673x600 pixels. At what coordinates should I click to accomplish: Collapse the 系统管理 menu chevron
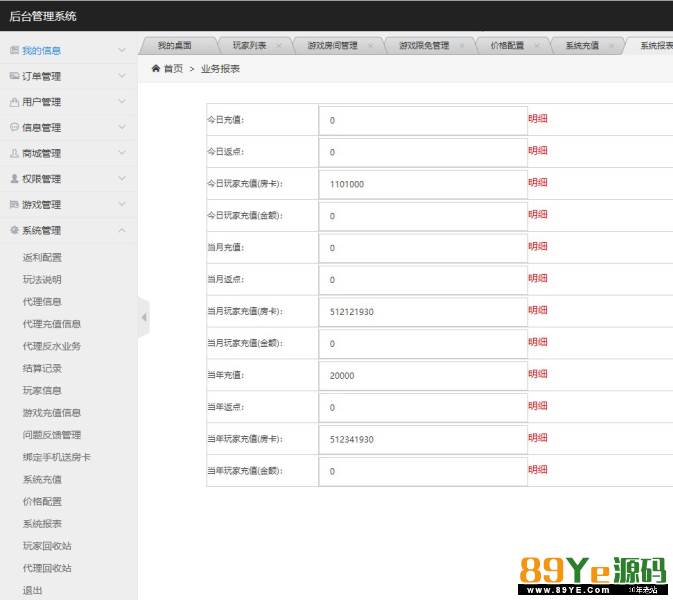(122, 230)
